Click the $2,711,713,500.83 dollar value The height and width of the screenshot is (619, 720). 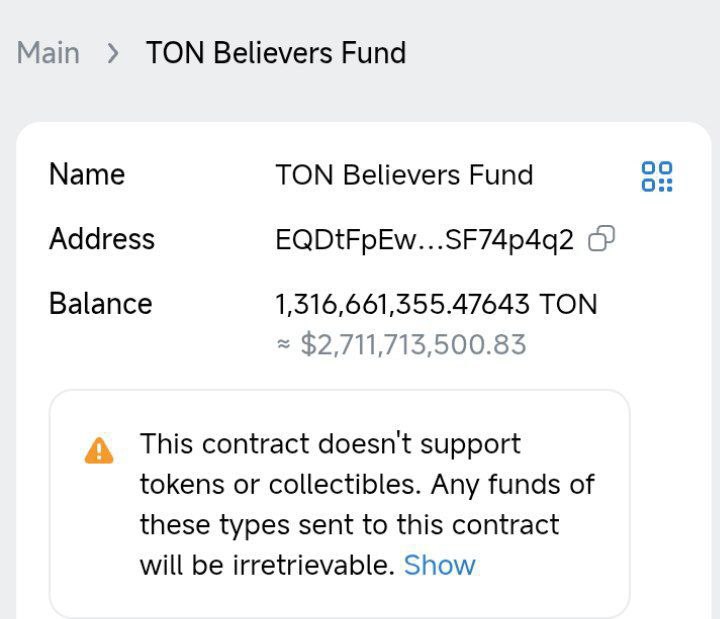point(413,345)
